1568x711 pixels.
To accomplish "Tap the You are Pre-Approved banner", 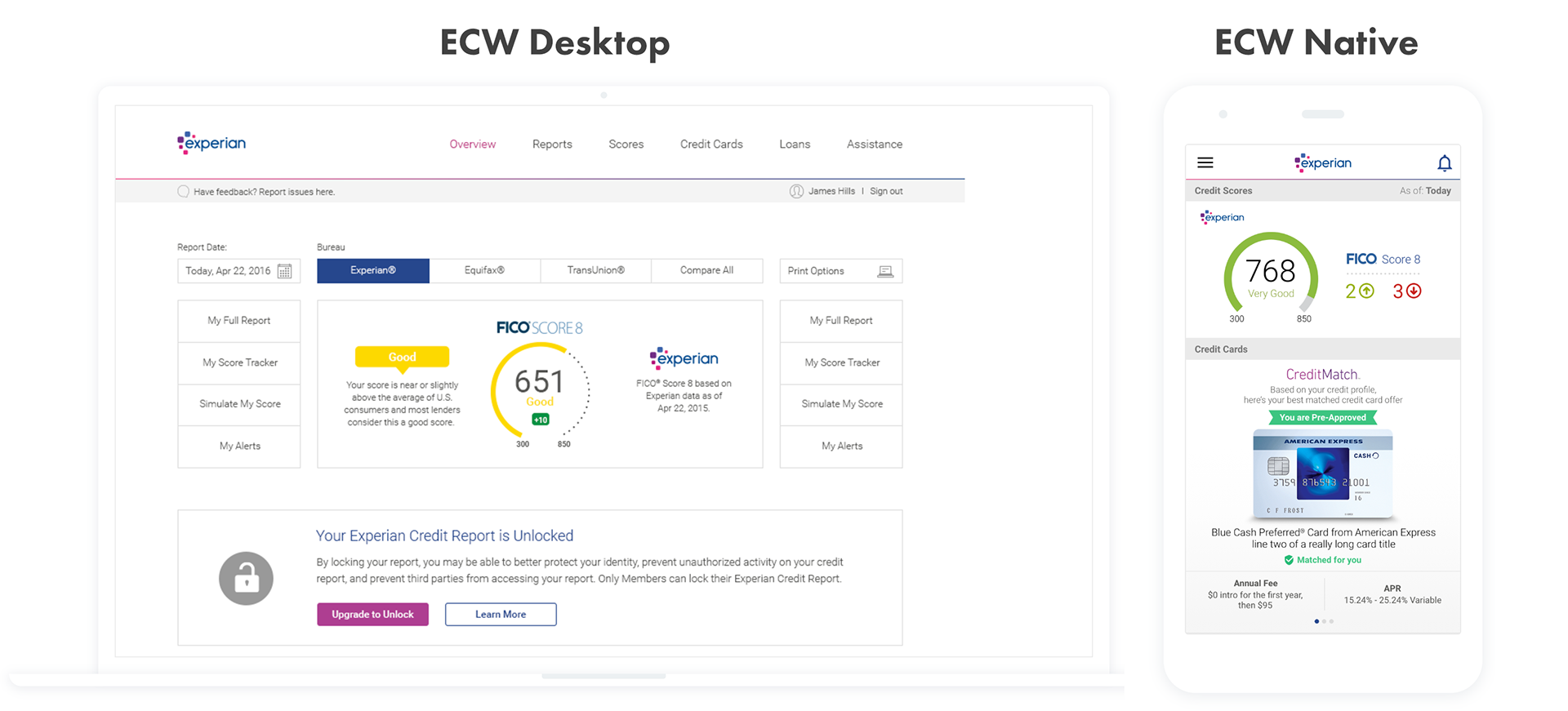I will (x=1322, y=417).
